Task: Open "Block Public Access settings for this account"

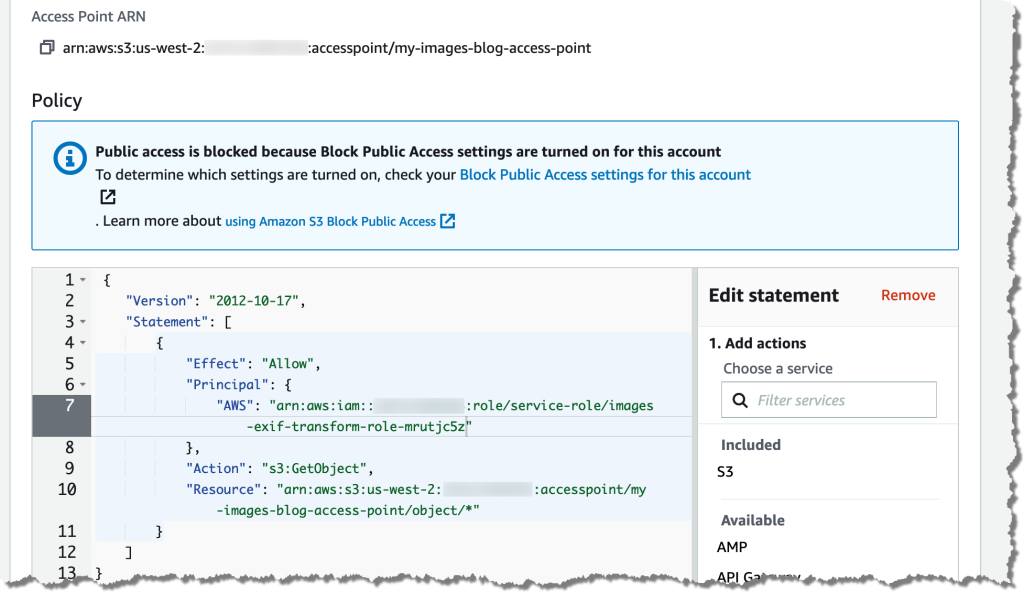Action: [604, 174]
